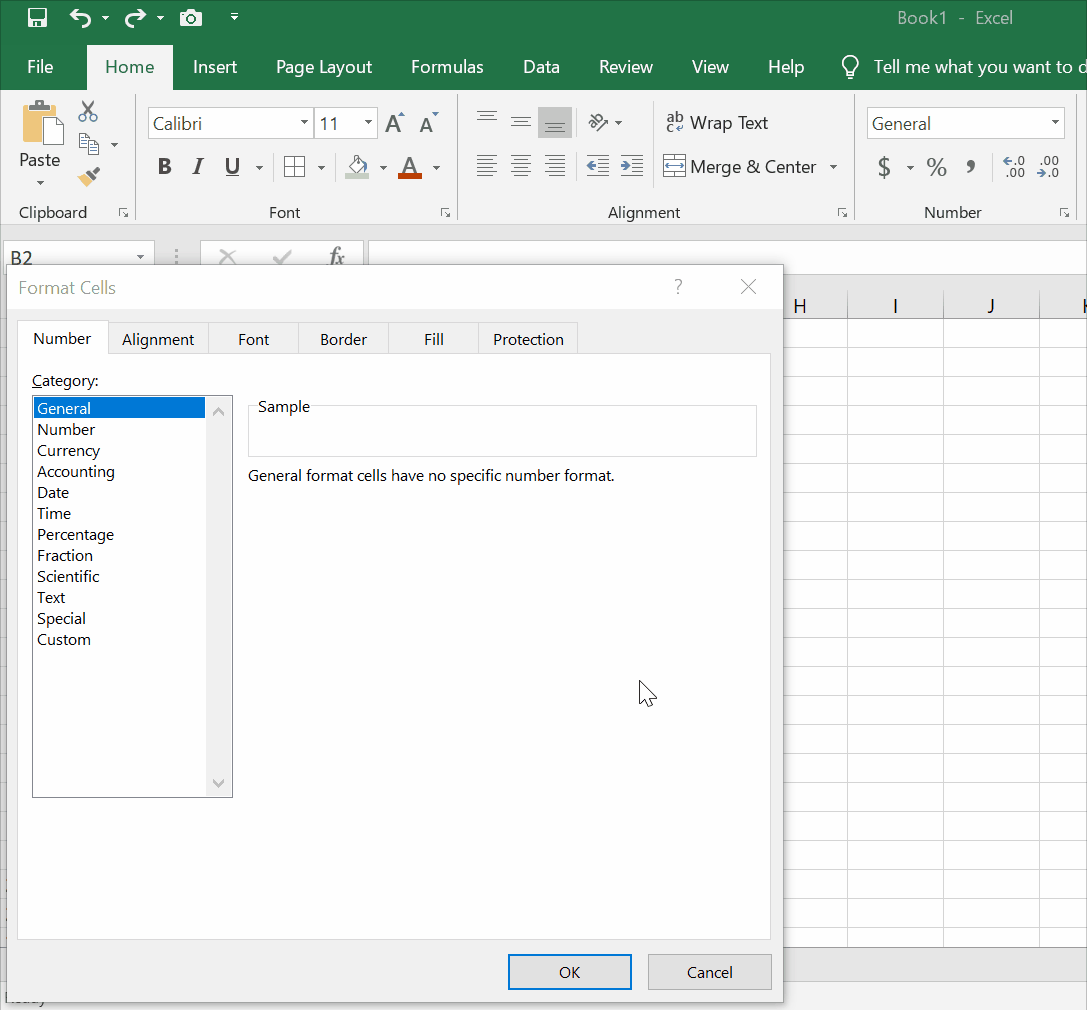Click OK in Format Cells dialog
1087x1010 pixels.
pyautogui.click(x=570, y=972)
